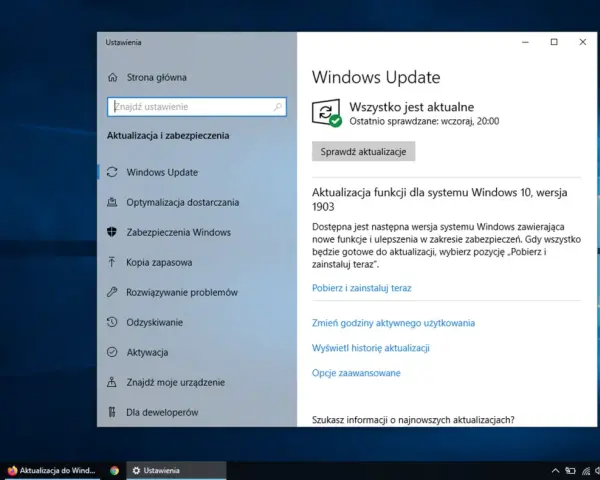Click the Windows Update page heading
The image size is (600, 480).
tap(376, 77)
